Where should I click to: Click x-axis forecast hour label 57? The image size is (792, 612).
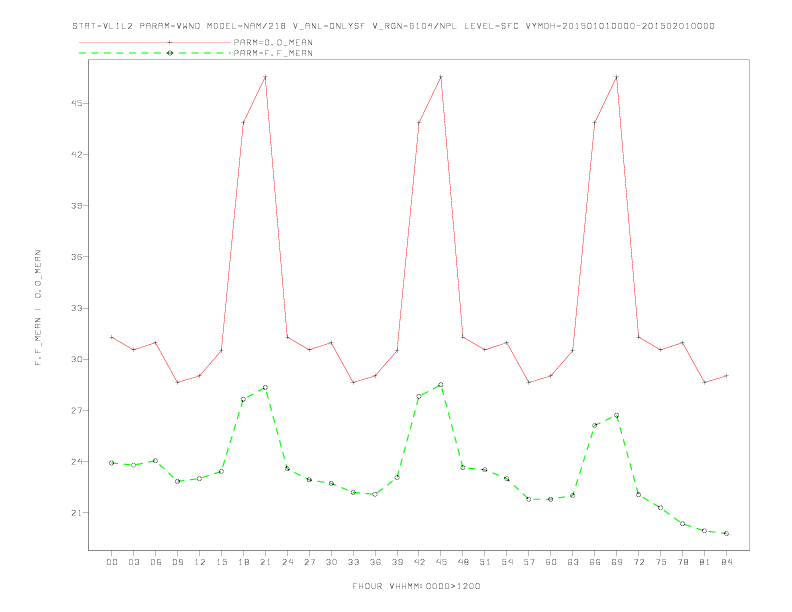click(529, 562)
